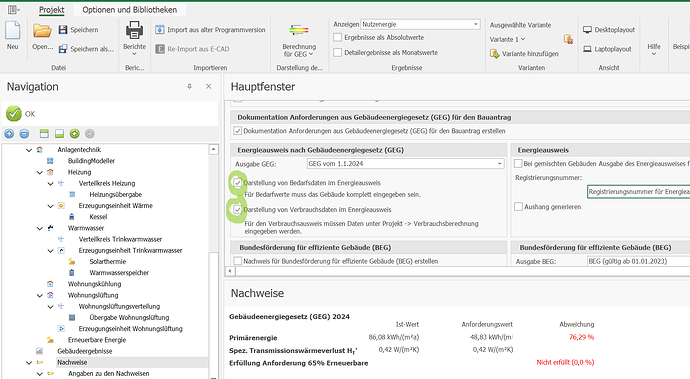Enable Aushang generieren checkbox
This screenshot has height=379, width=690.
518,206
